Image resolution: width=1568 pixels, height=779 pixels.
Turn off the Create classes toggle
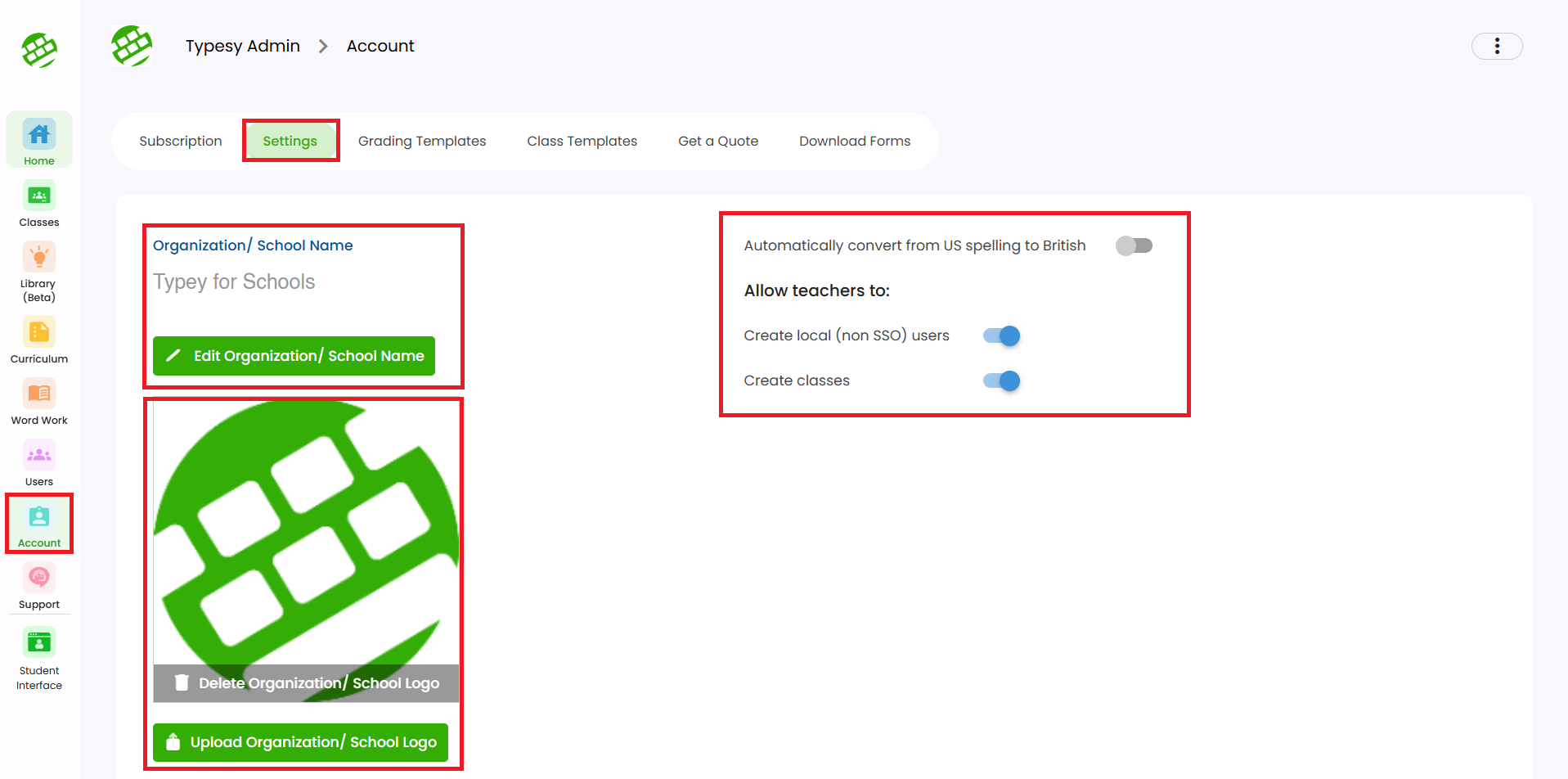(1001, 380)
